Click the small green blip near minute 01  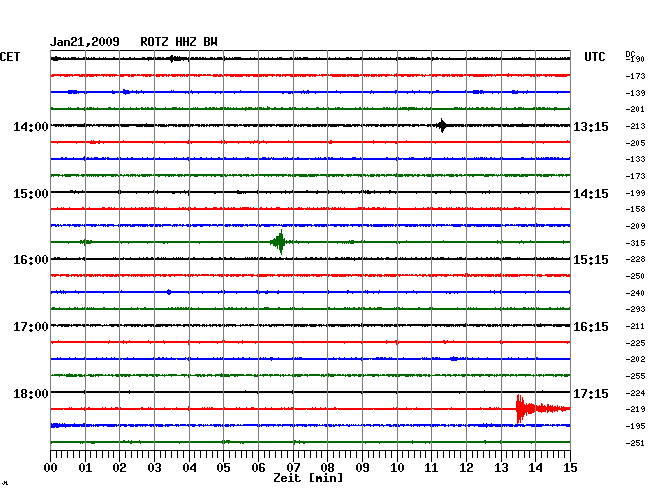(x=86, y=242)
